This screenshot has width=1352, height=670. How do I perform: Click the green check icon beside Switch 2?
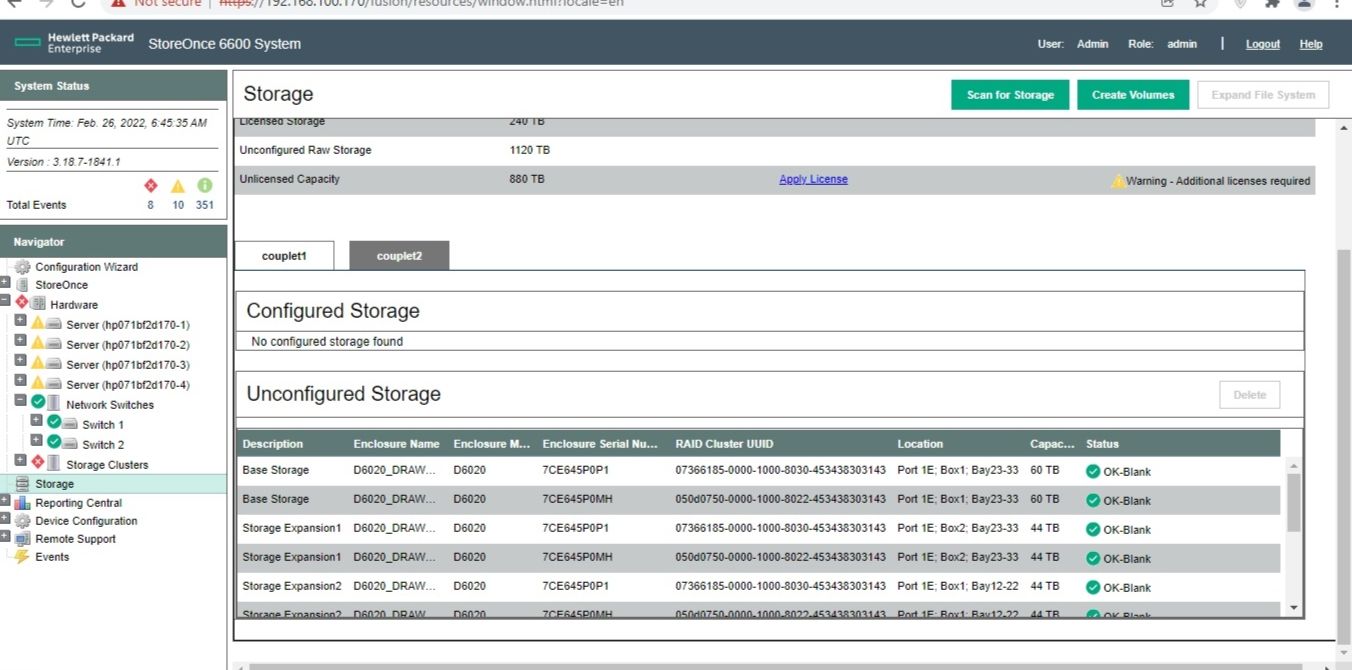(54, 442)
